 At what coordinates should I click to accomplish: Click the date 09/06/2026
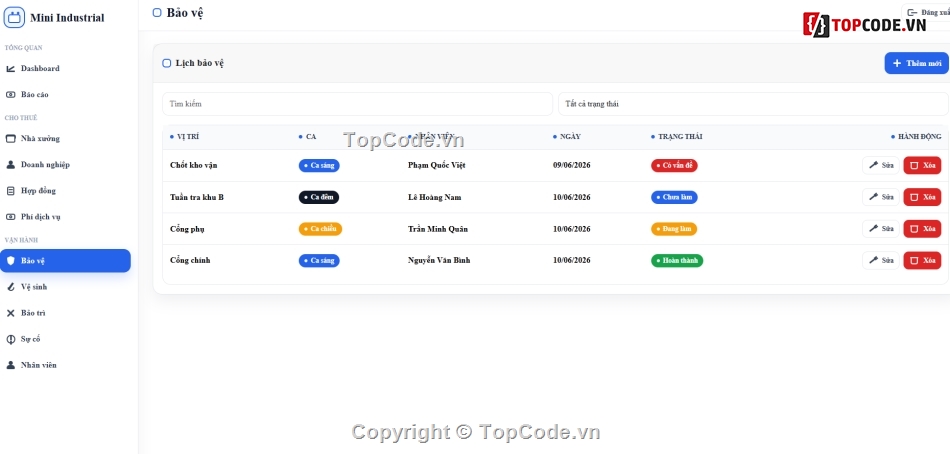(571, 165)
